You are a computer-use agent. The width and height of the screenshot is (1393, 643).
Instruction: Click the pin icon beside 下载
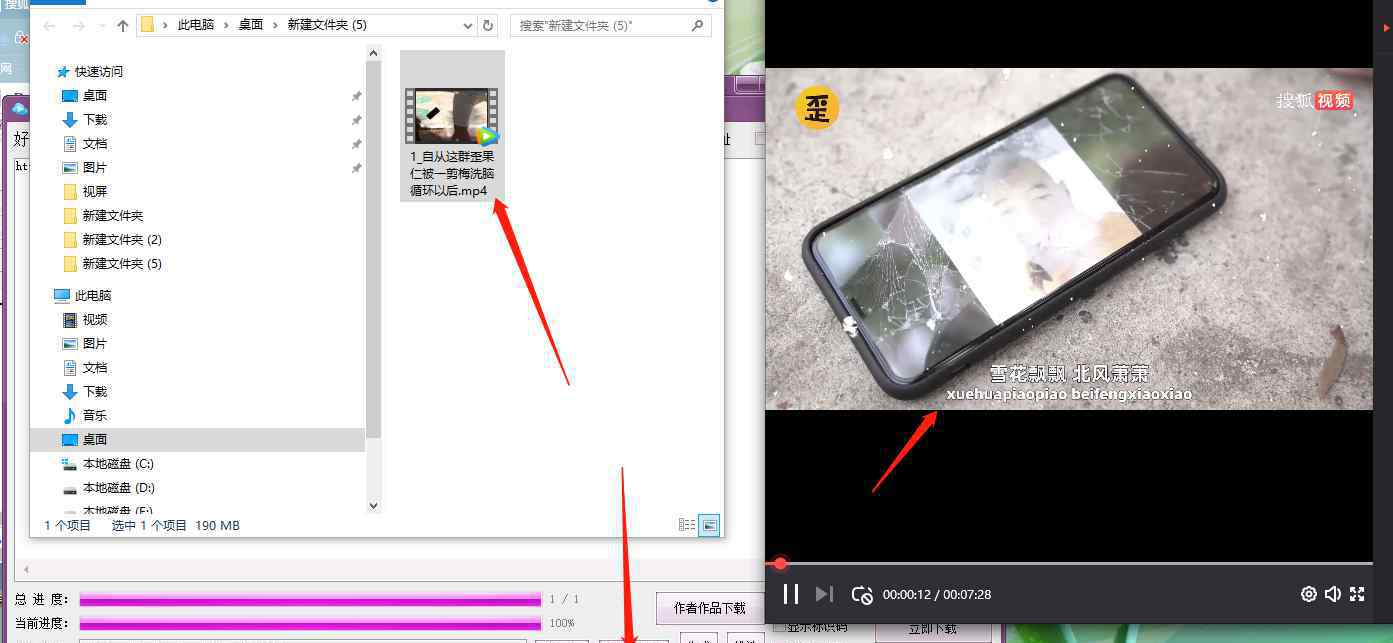[x=356, y=120]
